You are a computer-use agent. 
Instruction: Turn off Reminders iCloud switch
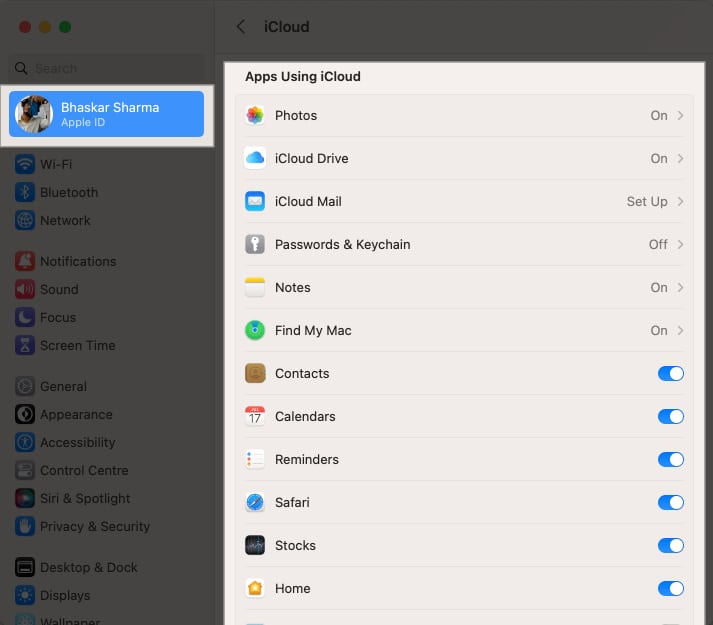[670, 459]
